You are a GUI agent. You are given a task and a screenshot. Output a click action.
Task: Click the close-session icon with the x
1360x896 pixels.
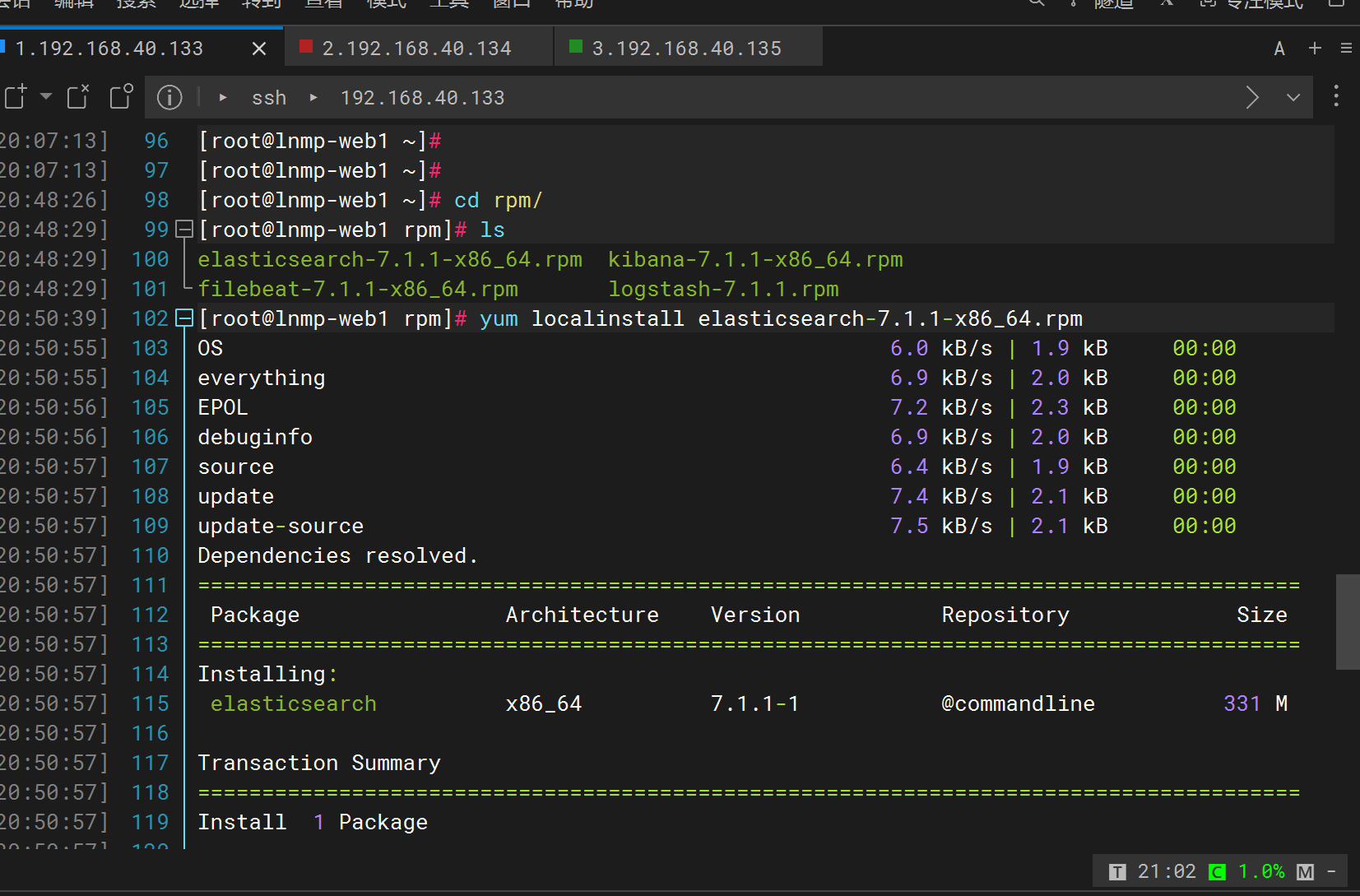78,96
